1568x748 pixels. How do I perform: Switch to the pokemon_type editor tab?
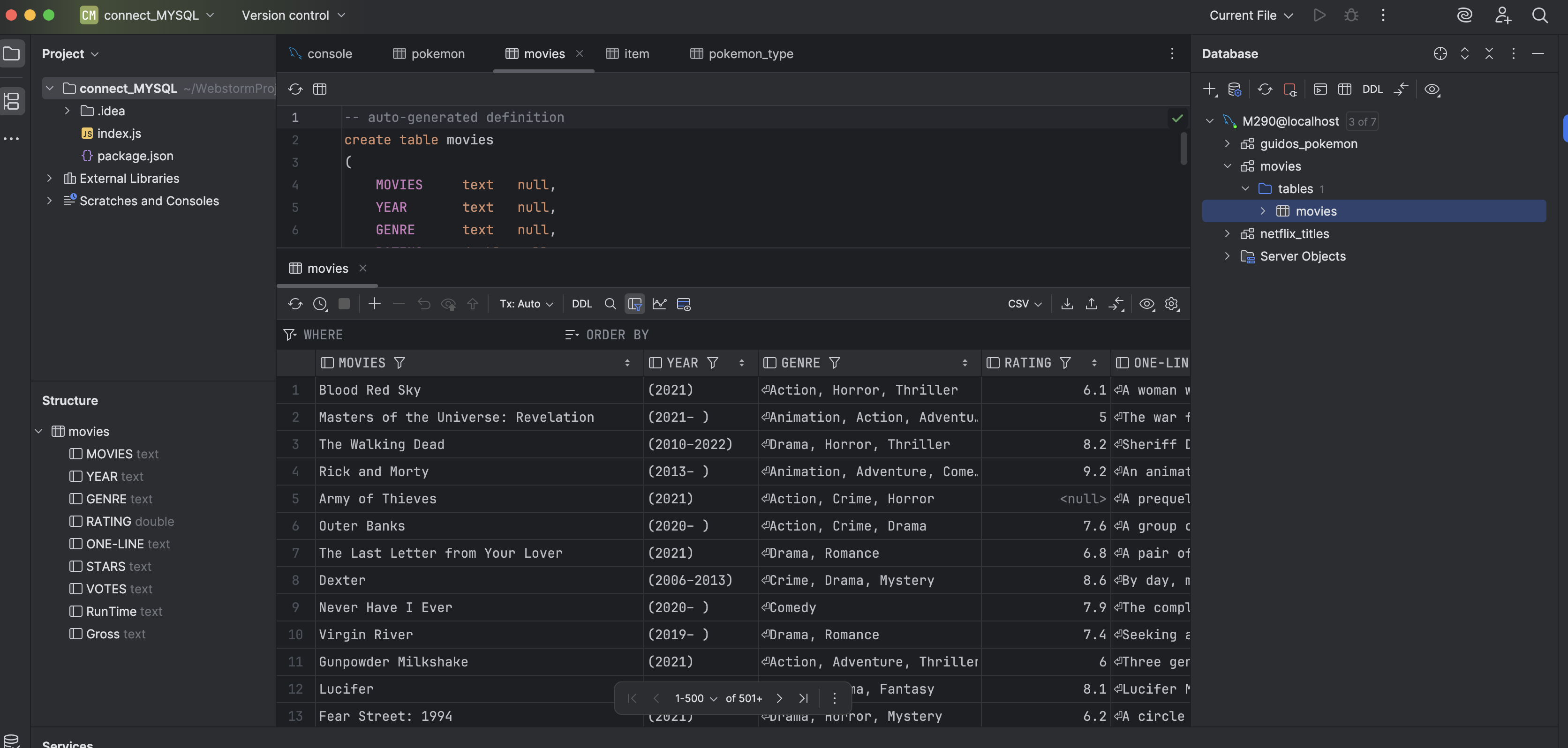[x=742, y=53]
